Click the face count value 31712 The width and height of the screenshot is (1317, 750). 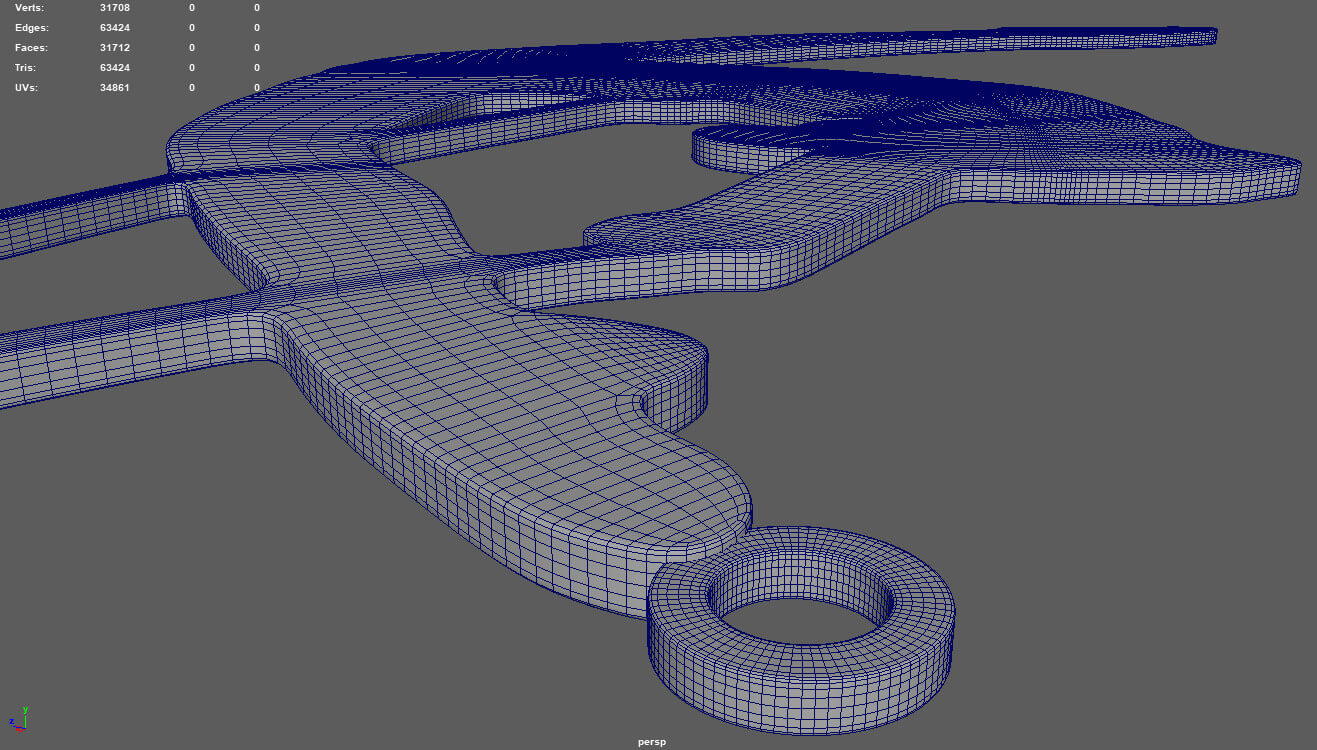click(x=115, y=48)
